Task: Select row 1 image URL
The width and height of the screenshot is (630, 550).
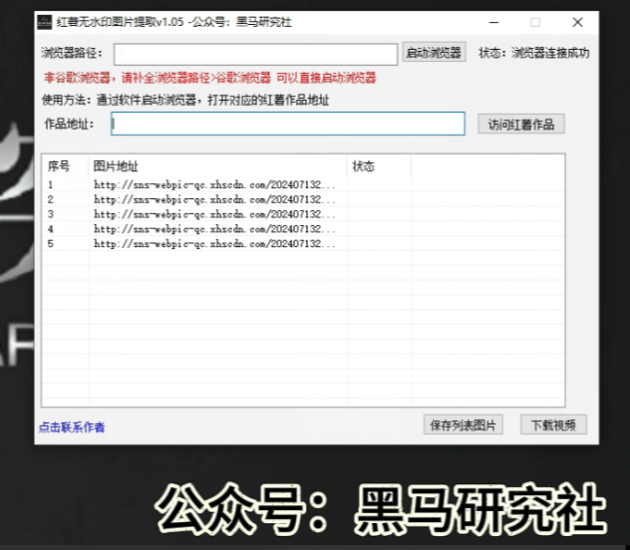Action: 215,184
